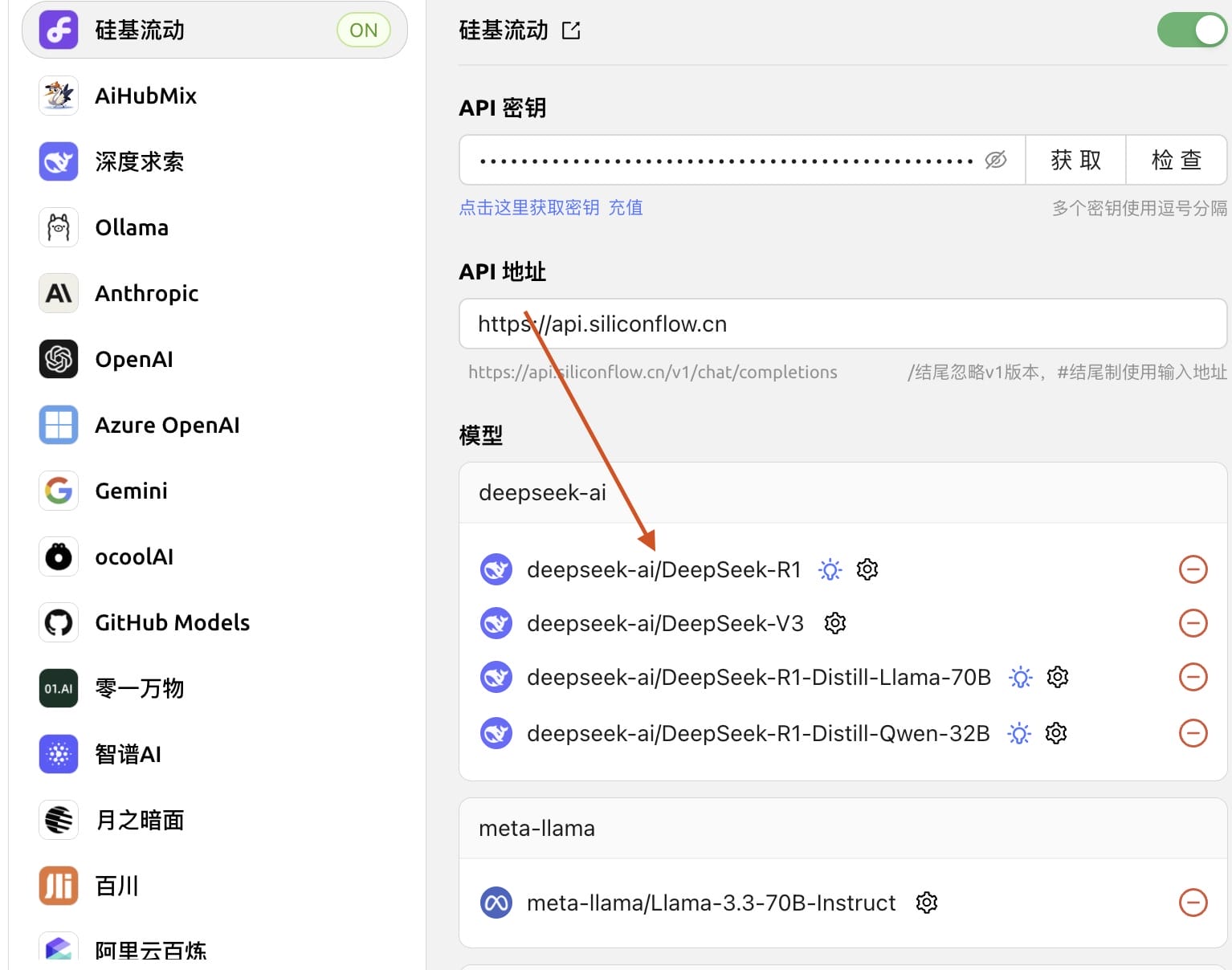
Task: Open 硅基流动 external website link icon
Action: coord(571,31)
